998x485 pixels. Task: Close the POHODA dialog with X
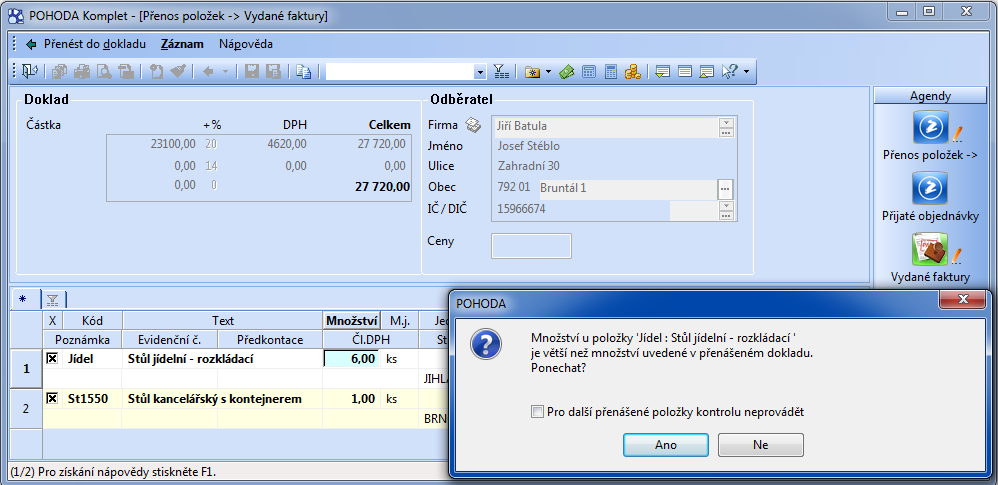pyautogui.click(x=962, y=300)
